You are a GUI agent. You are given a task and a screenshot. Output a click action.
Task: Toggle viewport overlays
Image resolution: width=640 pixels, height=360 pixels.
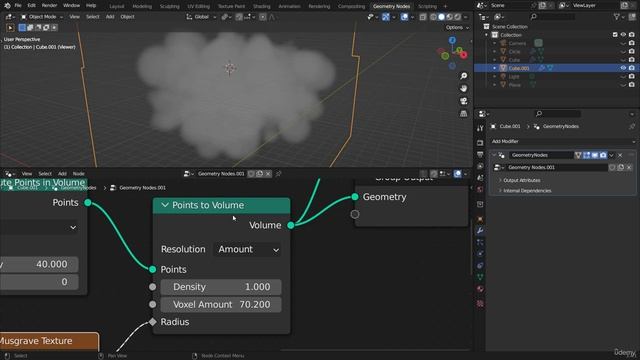coord(404,17)
